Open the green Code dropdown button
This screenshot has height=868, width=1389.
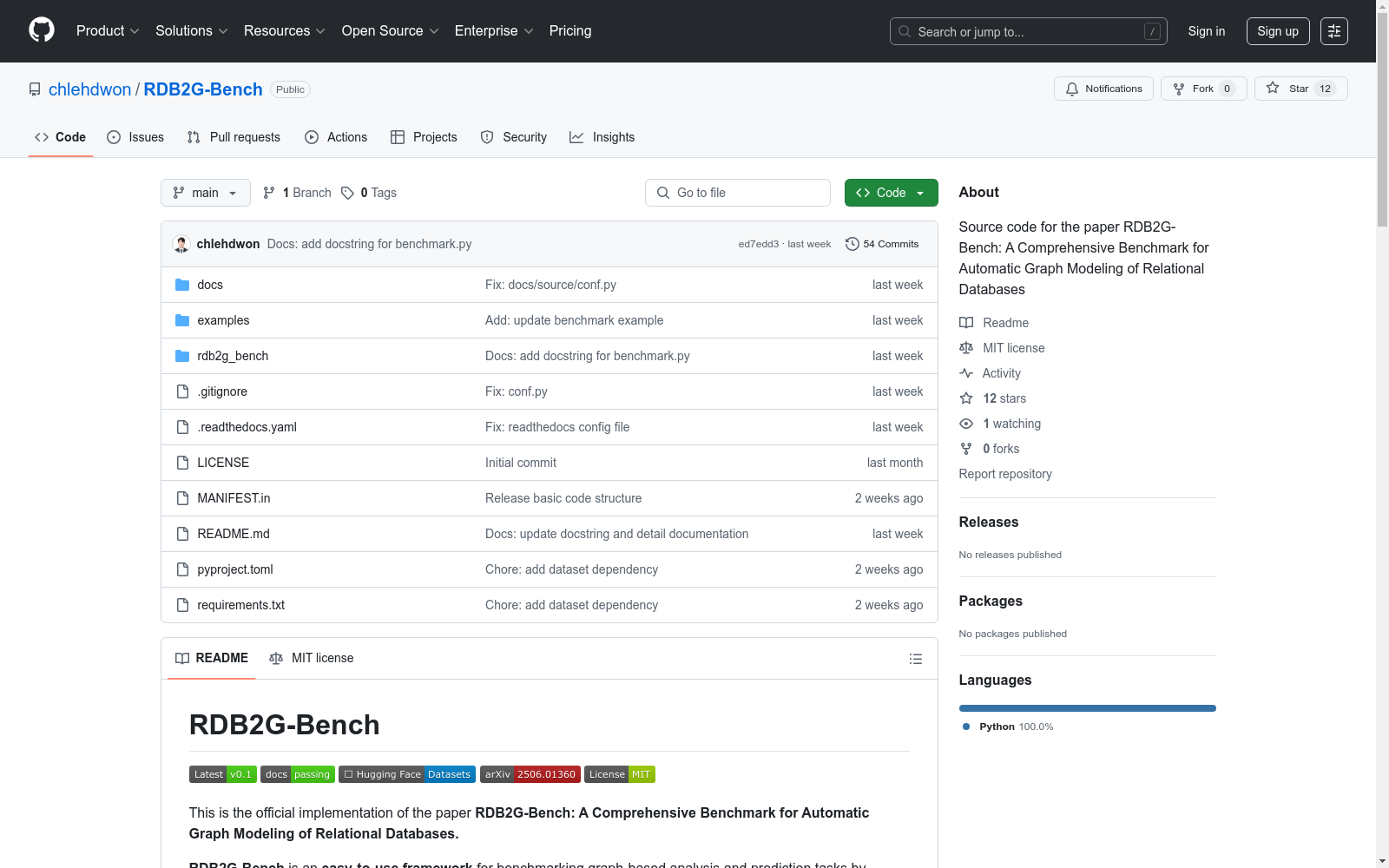(892, 193)
